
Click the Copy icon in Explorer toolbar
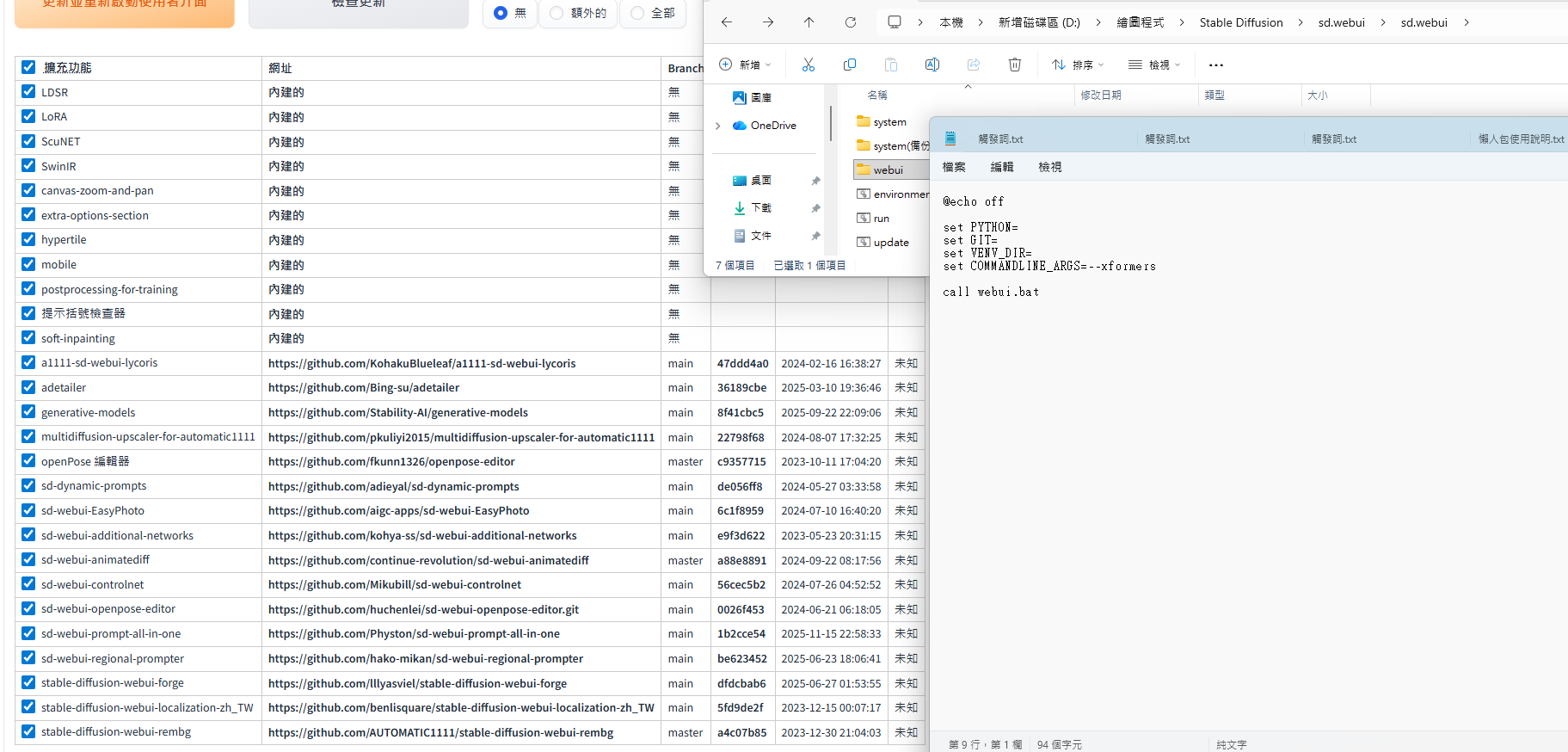(849, 65)
